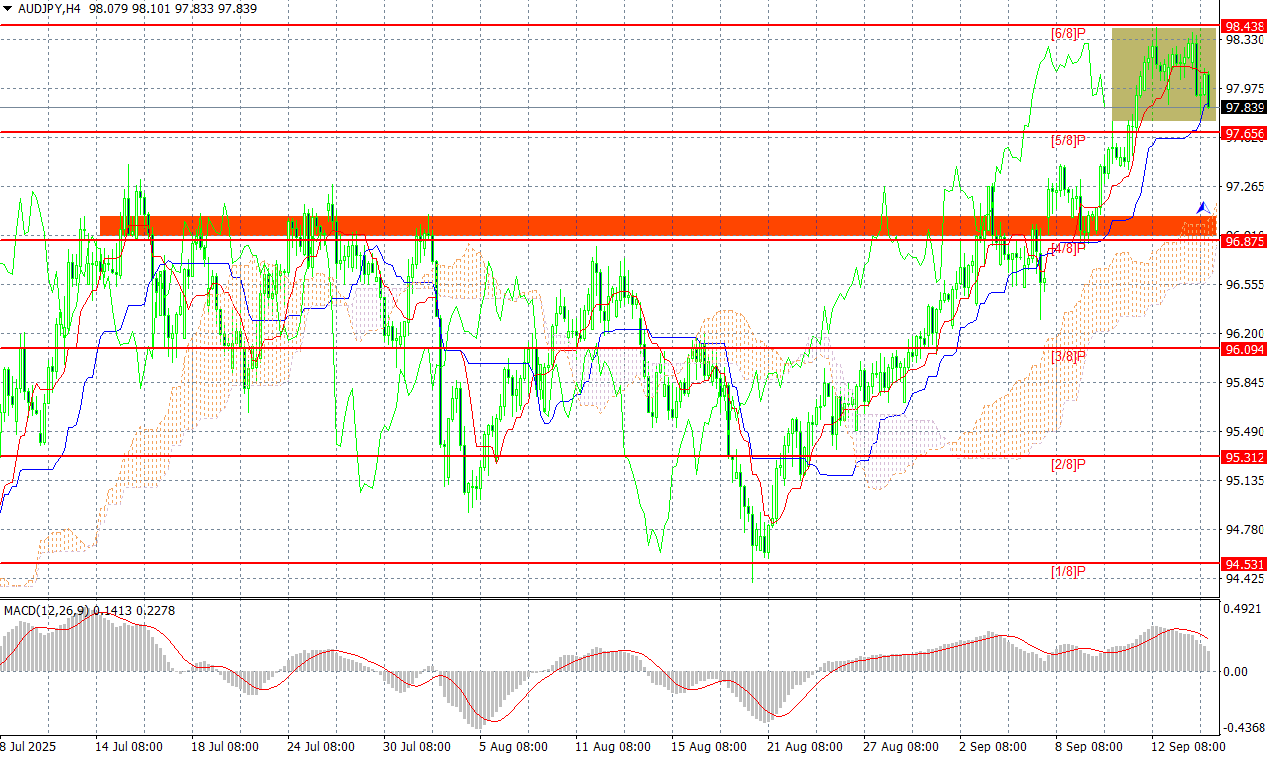Click the red 94.531 price label
Image resolution: width=1267 pixels, height=757 pixels.
[x=1243, y=565]
